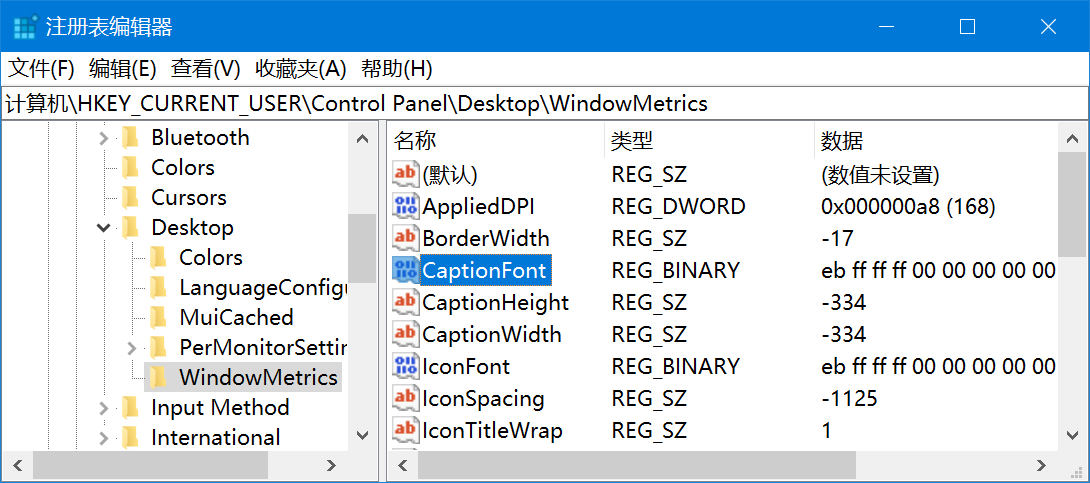The width and height of the screenshot is (1090, 483).
Task: Click the AppliedDPI DWORD value icon
Action: (x=406, y=206)
